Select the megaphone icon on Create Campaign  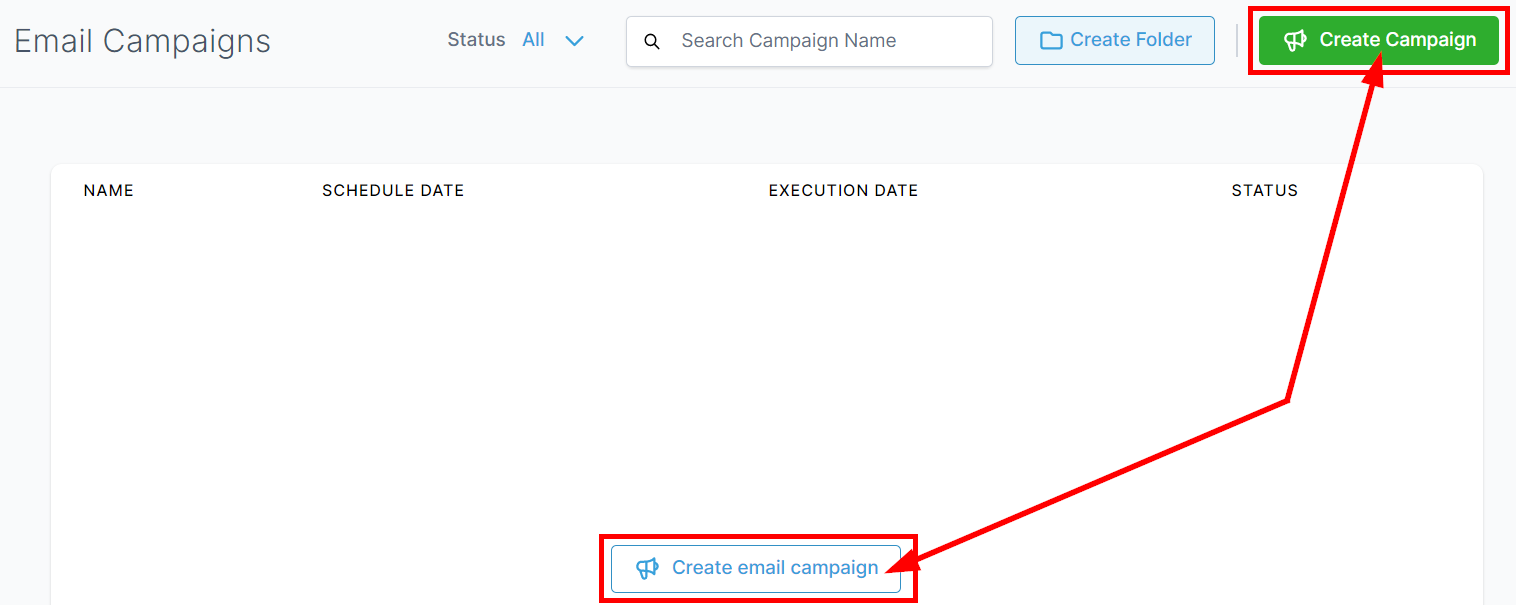[1296, 40]
